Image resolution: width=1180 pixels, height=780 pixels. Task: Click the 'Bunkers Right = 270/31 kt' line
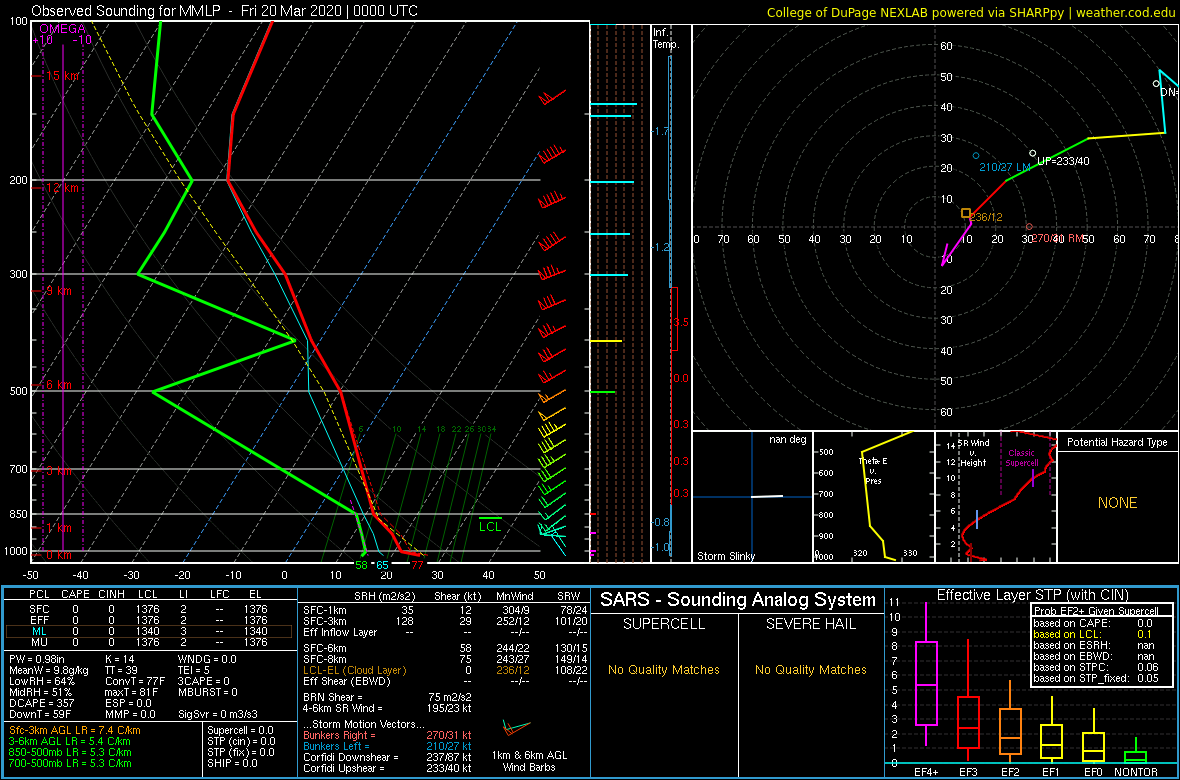click(x=387, y=735)
